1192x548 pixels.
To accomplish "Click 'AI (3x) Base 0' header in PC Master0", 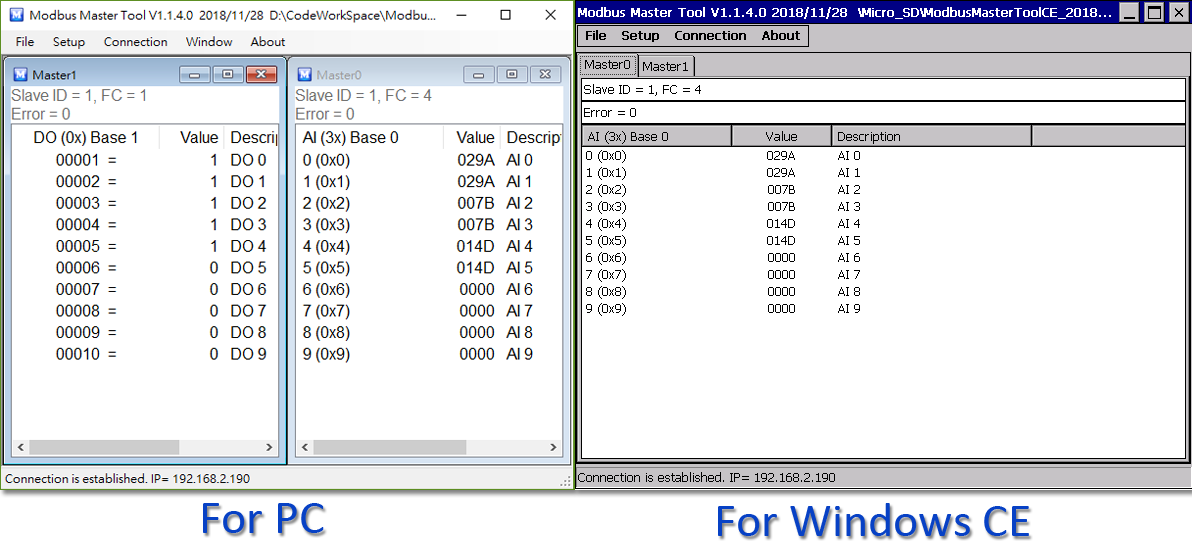I will click(370, 138).
